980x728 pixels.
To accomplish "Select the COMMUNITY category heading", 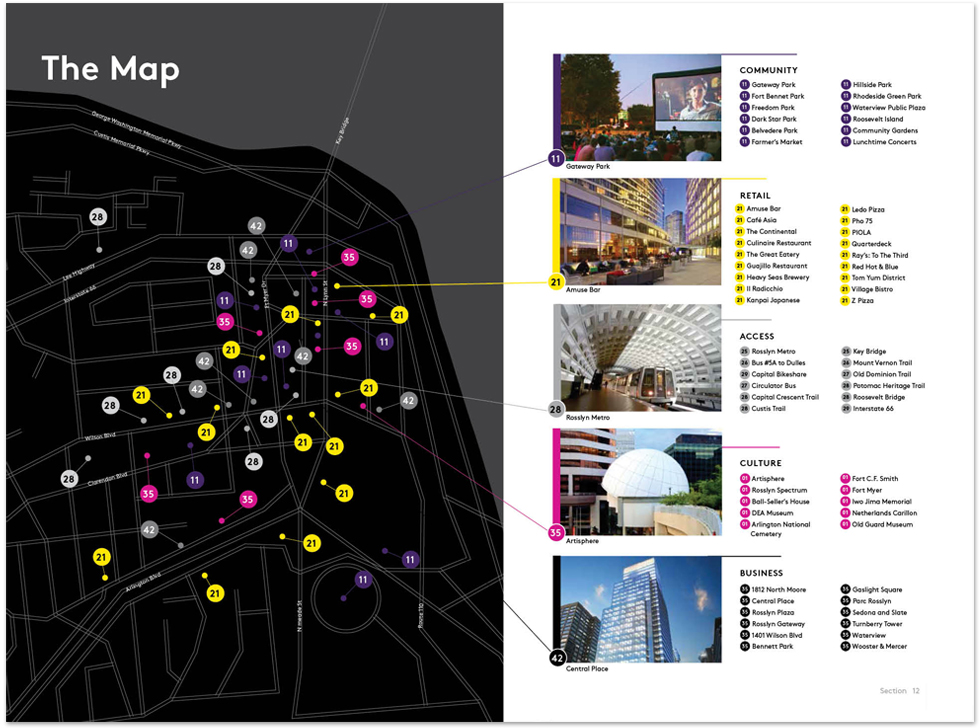I will (x=768, y=70).
